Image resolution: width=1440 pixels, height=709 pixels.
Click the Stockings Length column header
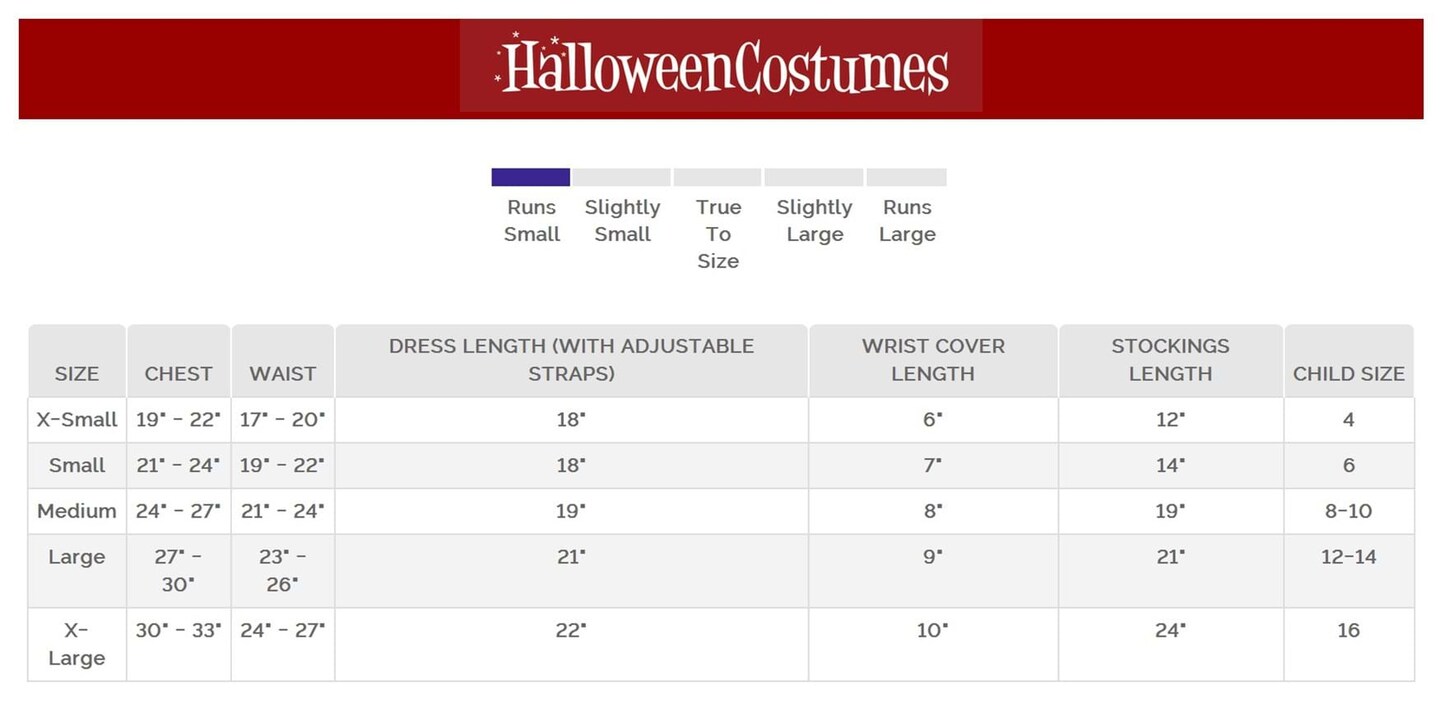coord(1170,360)
